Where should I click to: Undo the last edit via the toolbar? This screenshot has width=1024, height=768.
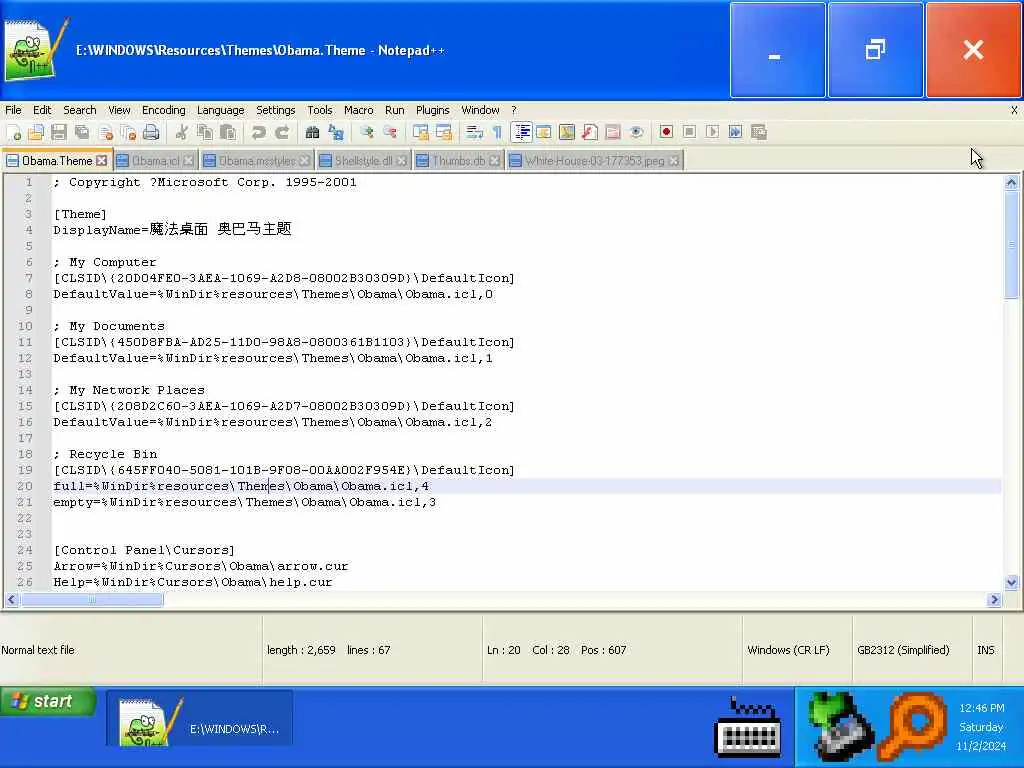tap(259, 133)
